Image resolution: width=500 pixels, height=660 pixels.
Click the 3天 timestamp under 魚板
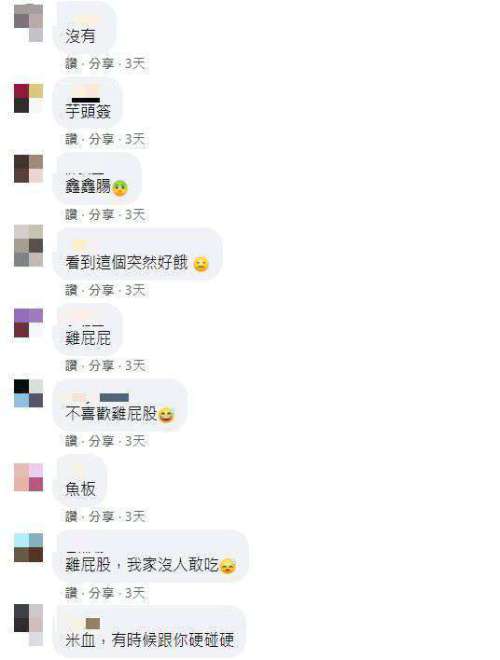(x=135, y=516)
